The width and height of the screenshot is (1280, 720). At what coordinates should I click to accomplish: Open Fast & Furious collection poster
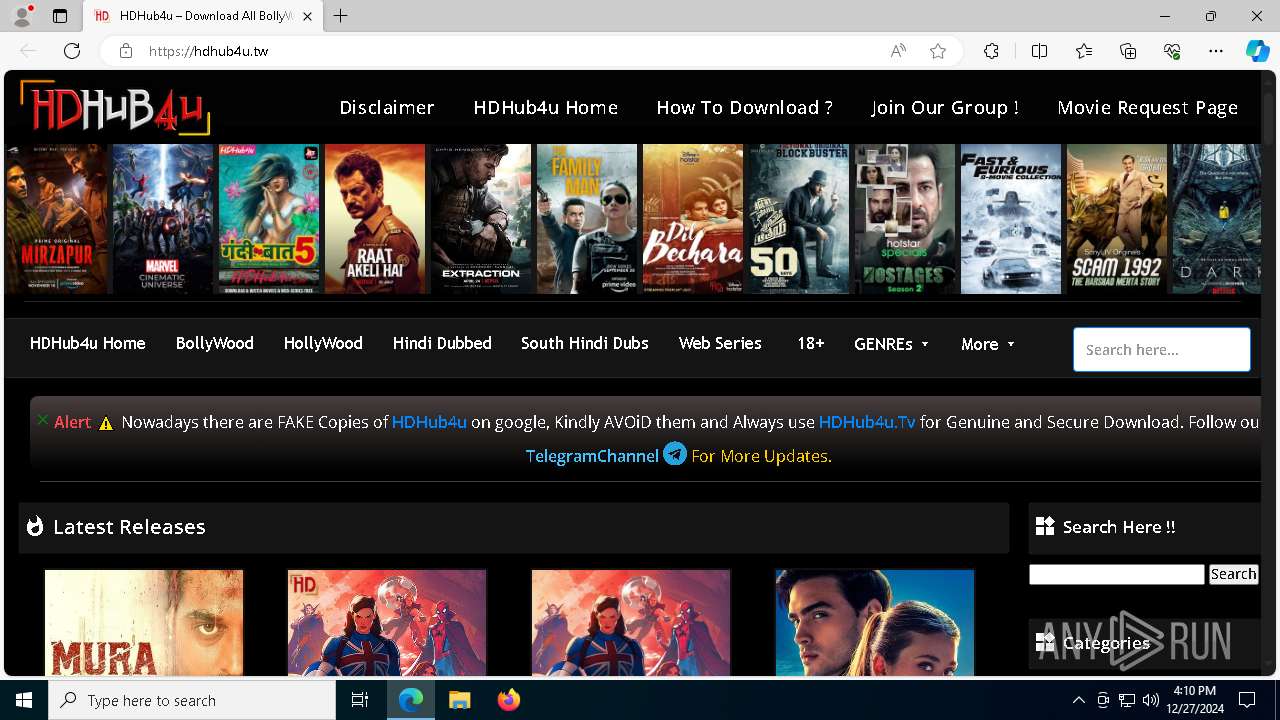click(x=1011, y=219)
